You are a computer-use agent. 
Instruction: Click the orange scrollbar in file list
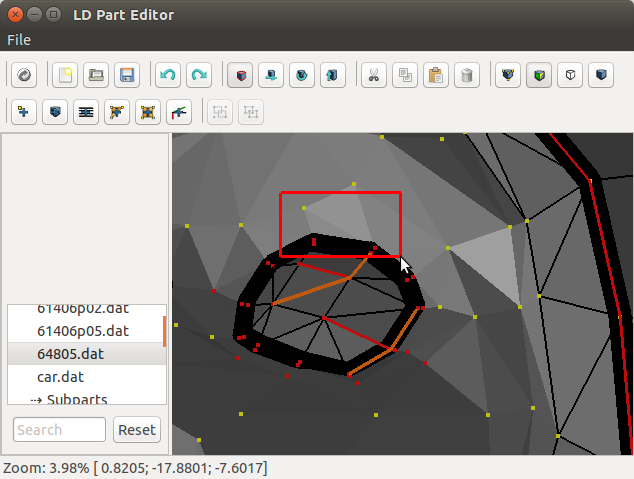coord(164,328)
